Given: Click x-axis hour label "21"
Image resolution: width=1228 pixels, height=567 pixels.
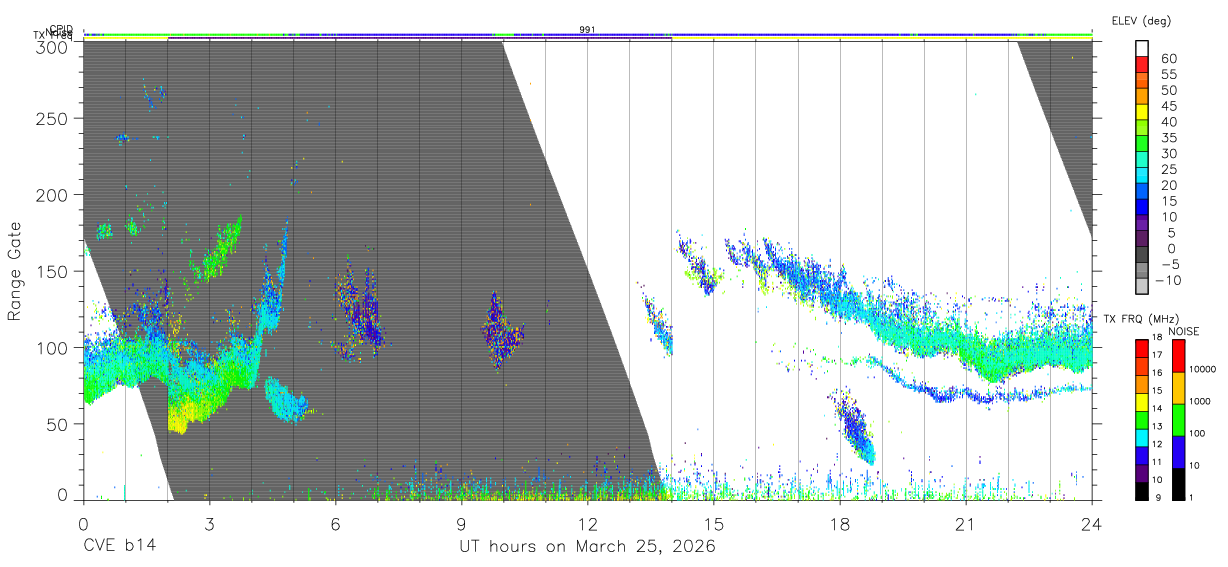Looking at the screenshot, I should pyautogui.click(x=965, y=524).
